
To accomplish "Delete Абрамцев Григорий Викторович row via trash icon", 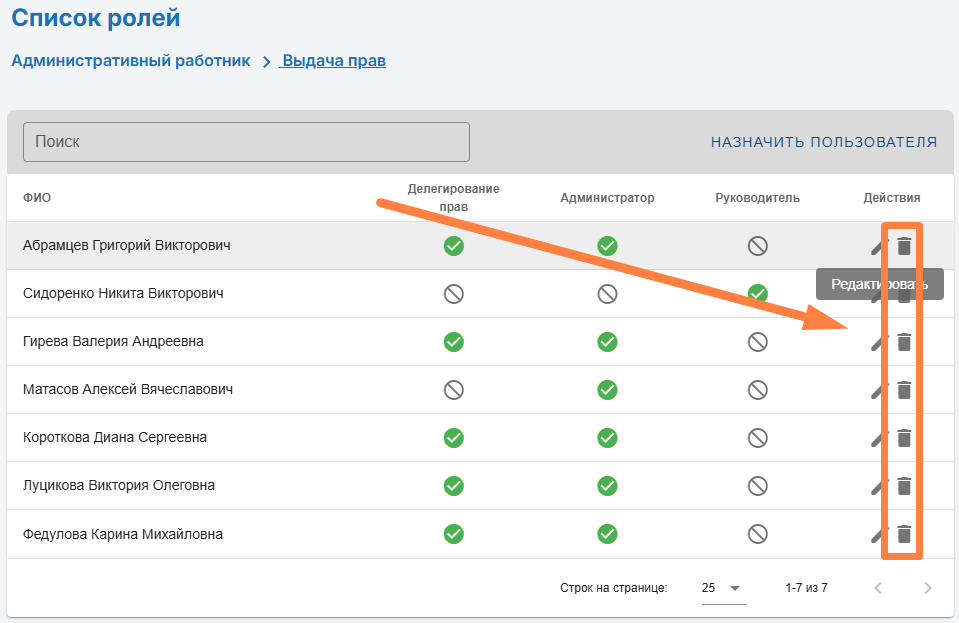I will (904, 246).
